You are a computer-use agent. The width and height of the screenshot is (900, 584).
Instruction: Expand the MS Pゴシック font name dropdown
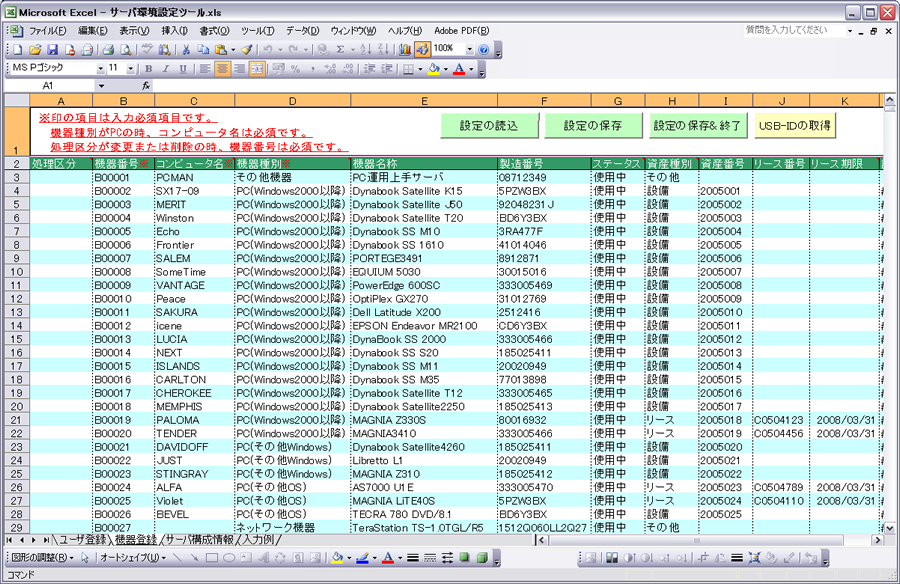click(x=100, y=69)
